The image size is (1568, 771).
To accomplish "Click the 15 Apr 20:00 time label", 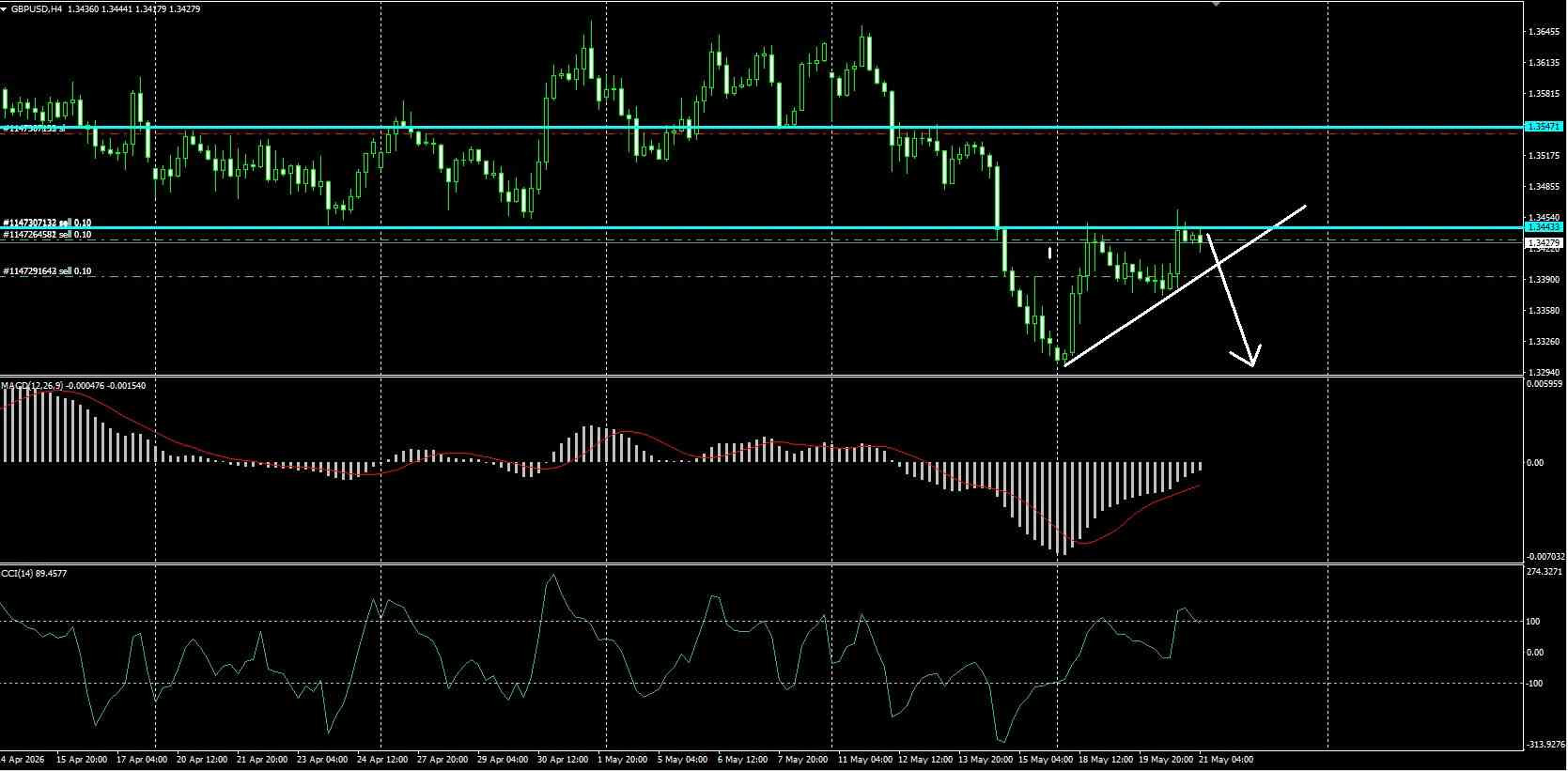I will coord(82,759).
